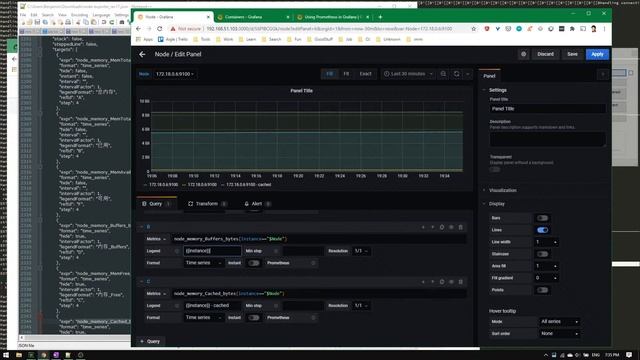Go back in Chrome history
This screenshot has height=360, width=640.
coord(138,29)
